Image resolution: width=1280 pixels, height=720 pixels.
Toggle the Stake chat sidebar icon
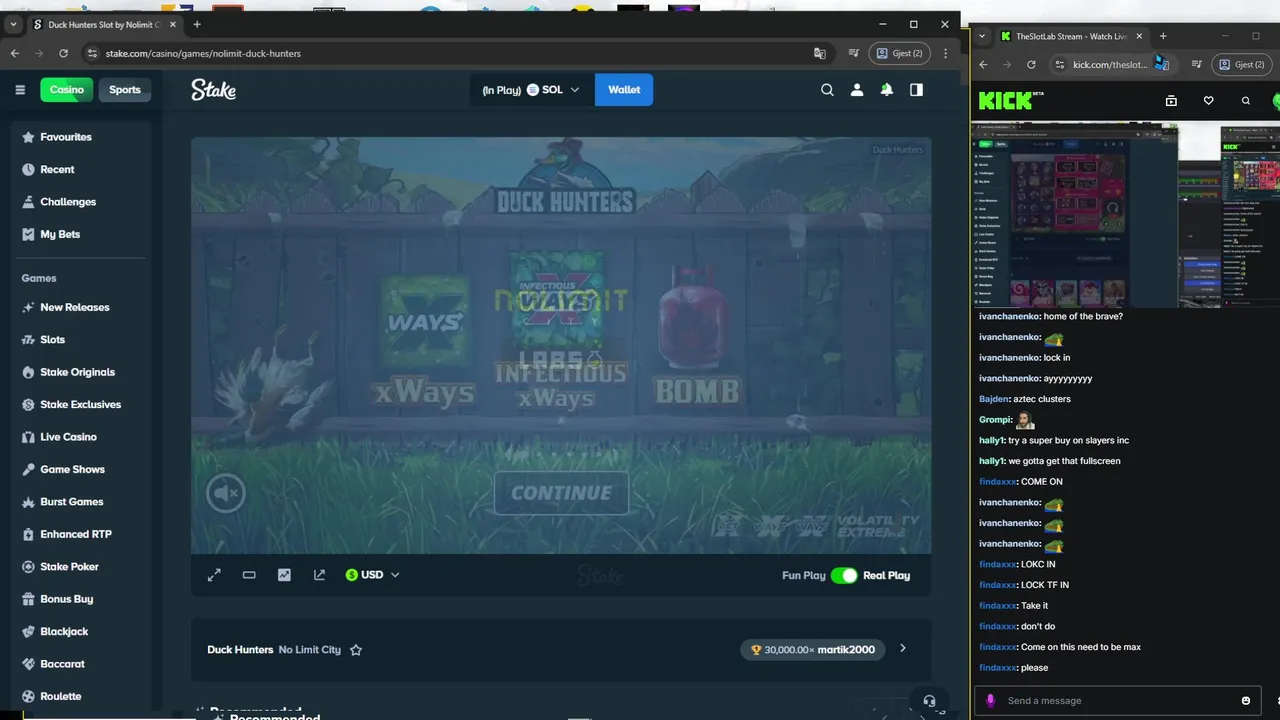[916, 90]
